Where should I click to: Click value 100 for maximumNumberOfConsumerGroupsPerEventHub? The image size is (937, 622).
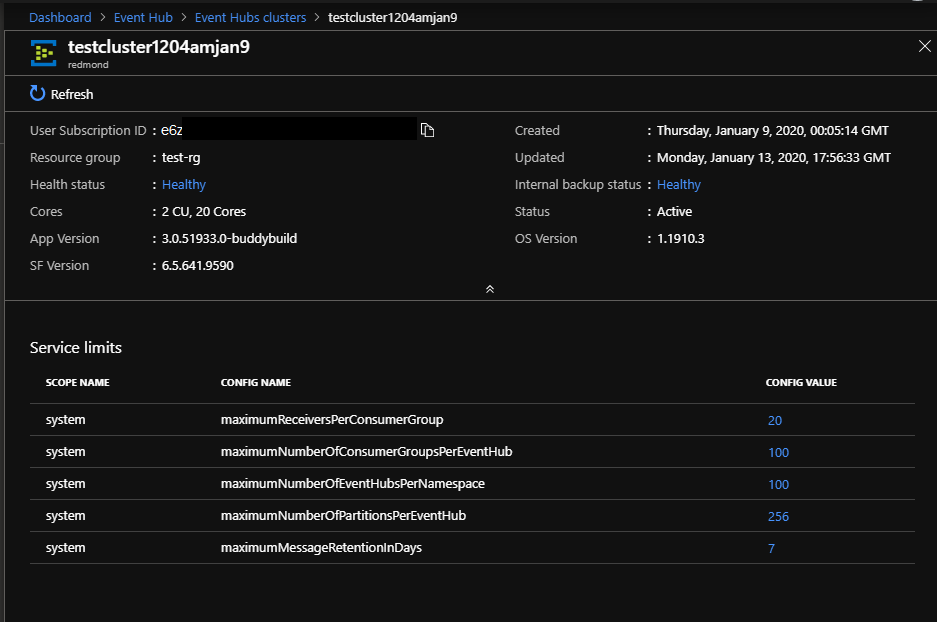click(778, 452)
